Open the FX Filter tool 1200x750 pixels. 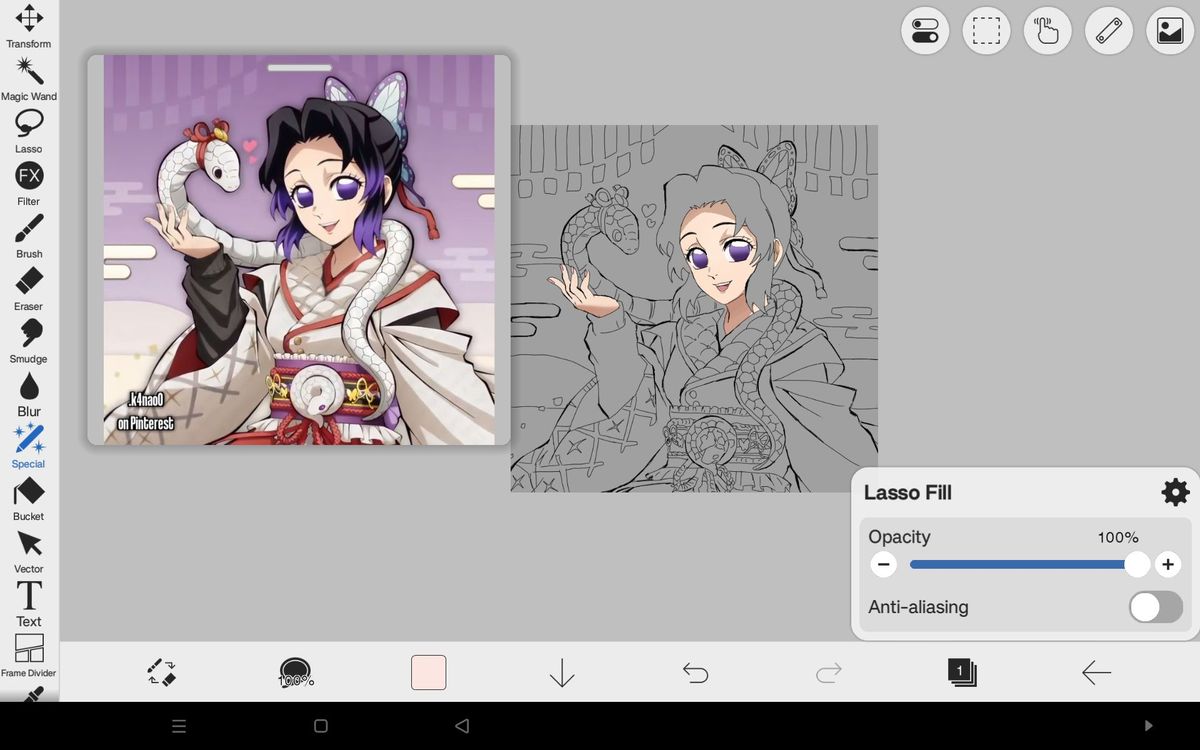coord(29,184)
